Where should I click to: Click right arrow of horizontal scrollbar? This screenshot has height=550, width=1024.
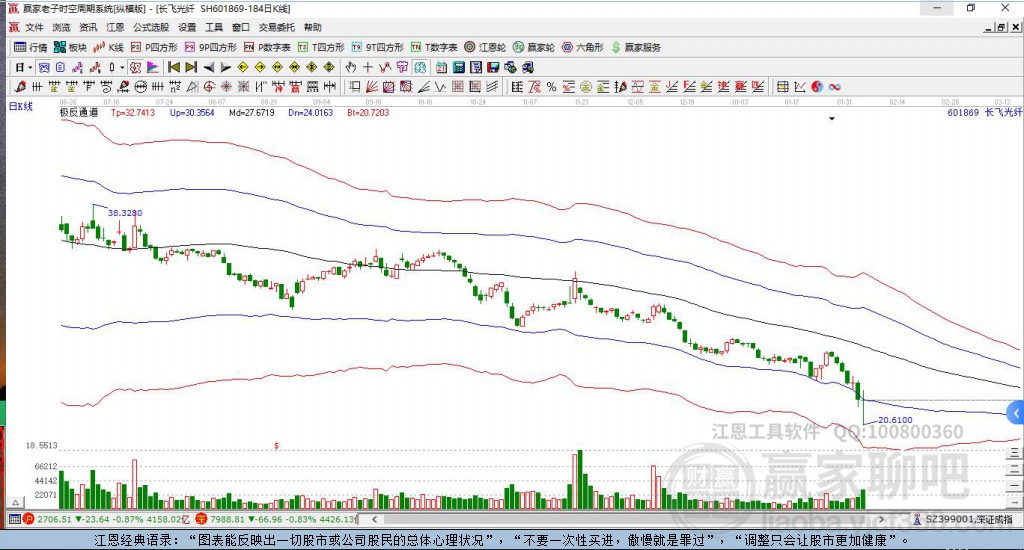(881, 519)
